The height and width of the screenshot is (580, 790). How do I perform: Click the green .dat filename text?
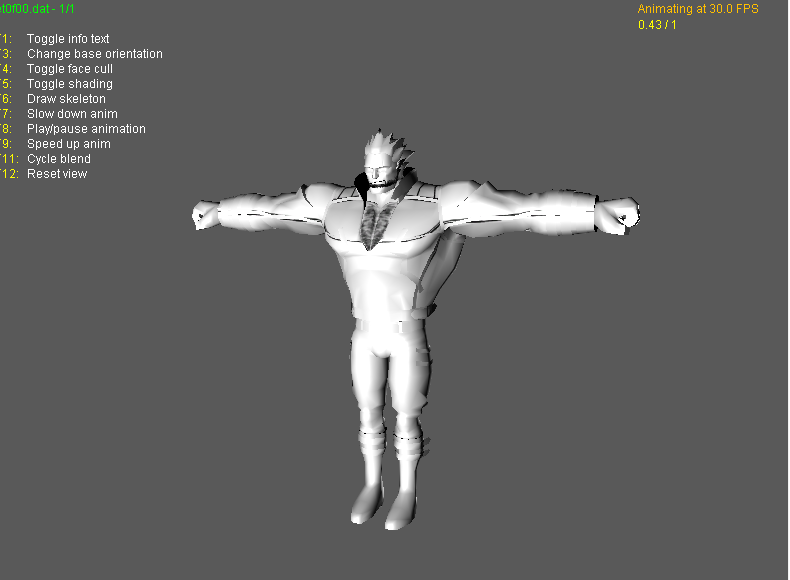pos(37,9)
